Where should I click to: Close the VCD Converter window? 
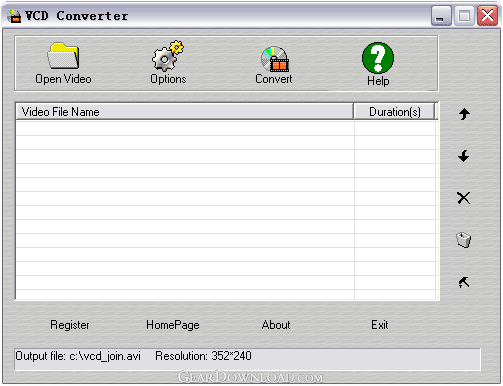point(487,16)
